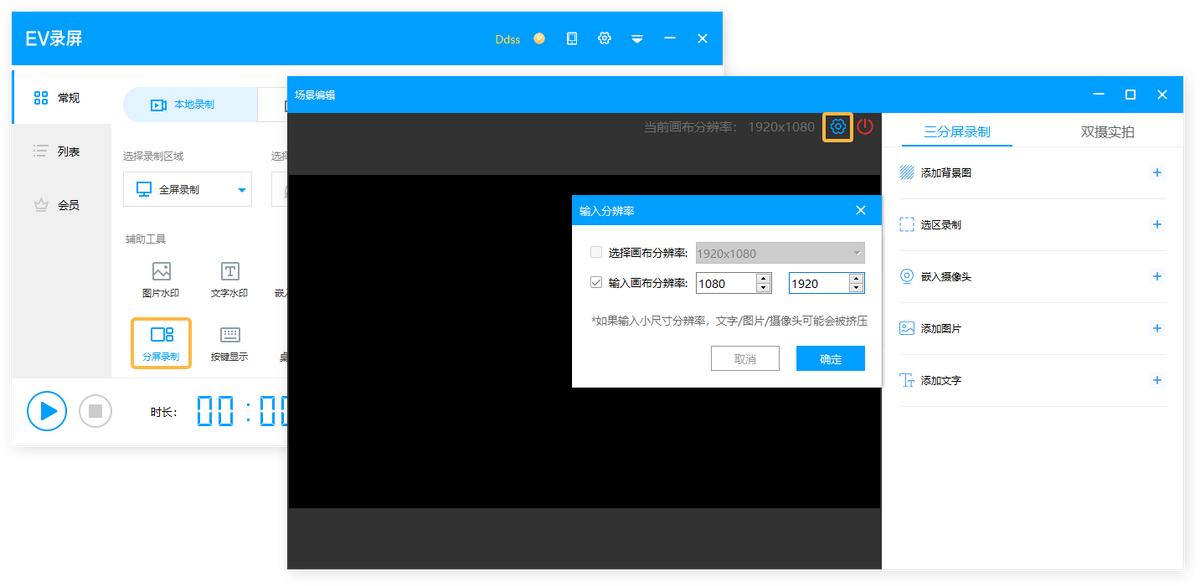Click the mobile device icon in title bar
The width and height of the screenshot is (1200, 586).
point(571,38)
